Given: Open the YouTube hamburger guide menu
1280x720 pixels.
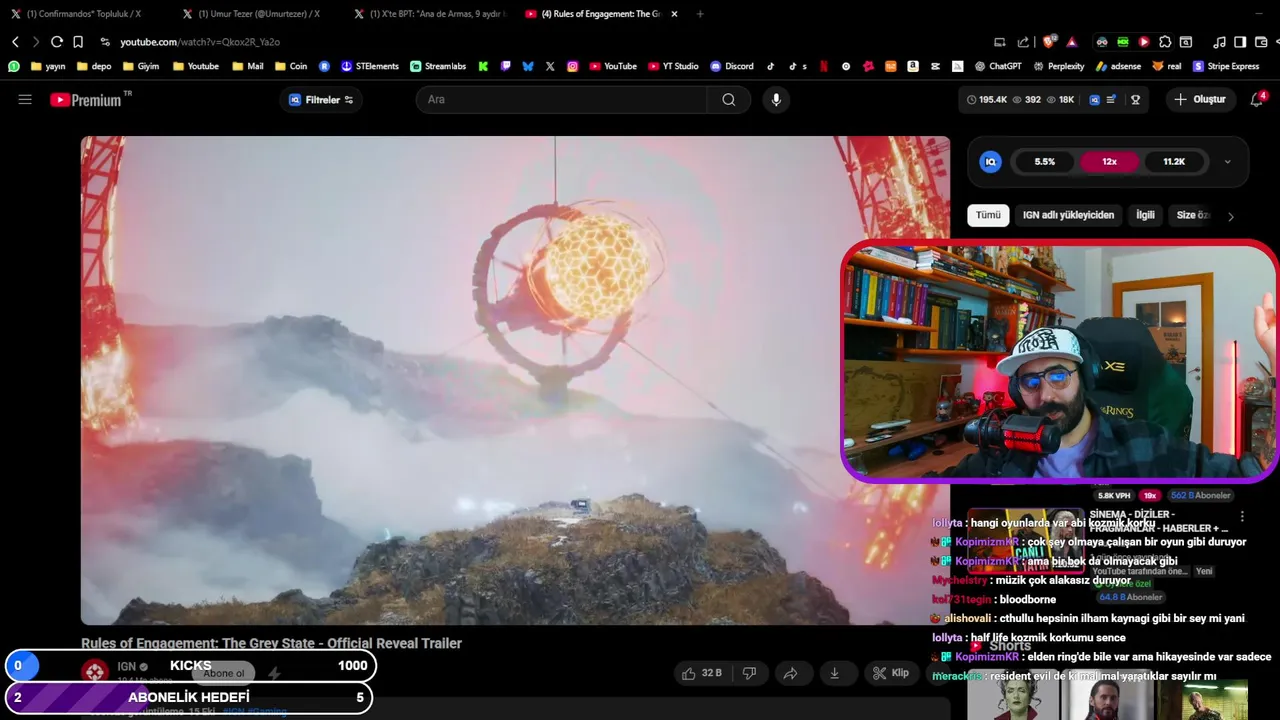Looking at the screenshot, I should point(25,99).
